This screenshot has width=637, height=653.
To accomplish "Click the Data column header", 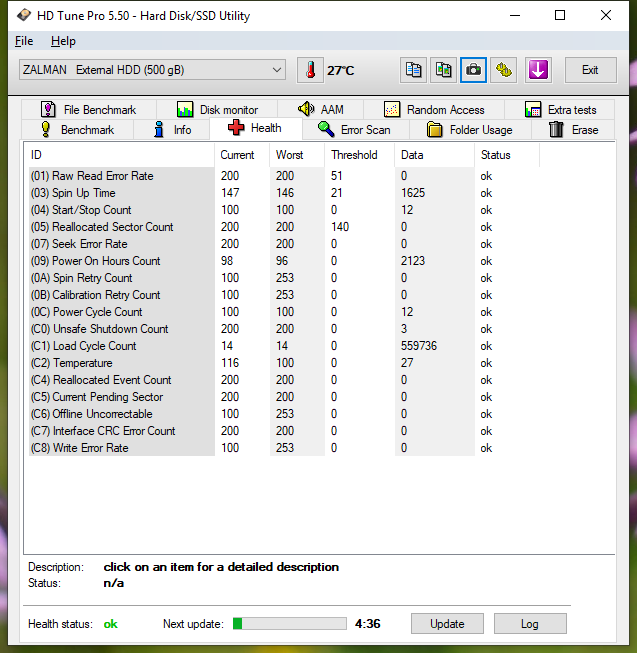I will point(434,155).
